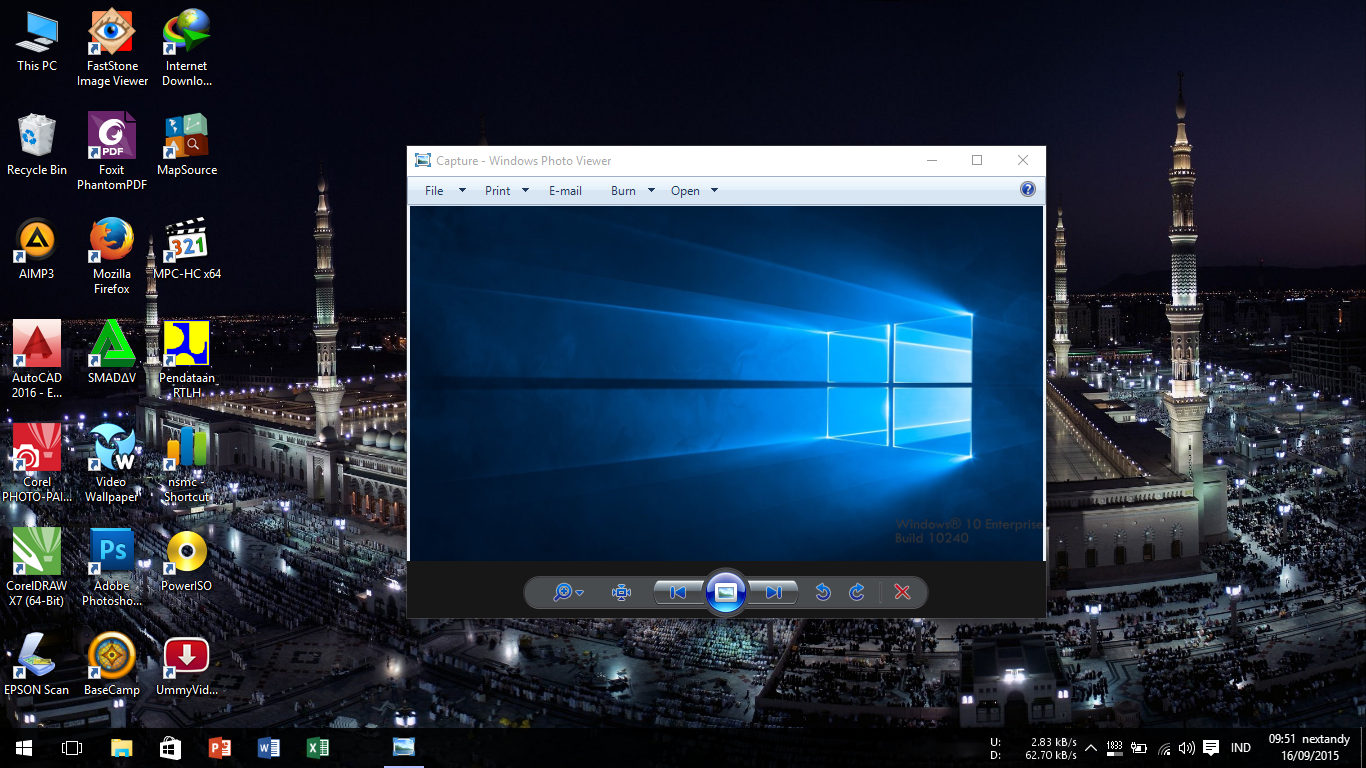Select the Internet Download Manager shortcut

coord(187,48)
